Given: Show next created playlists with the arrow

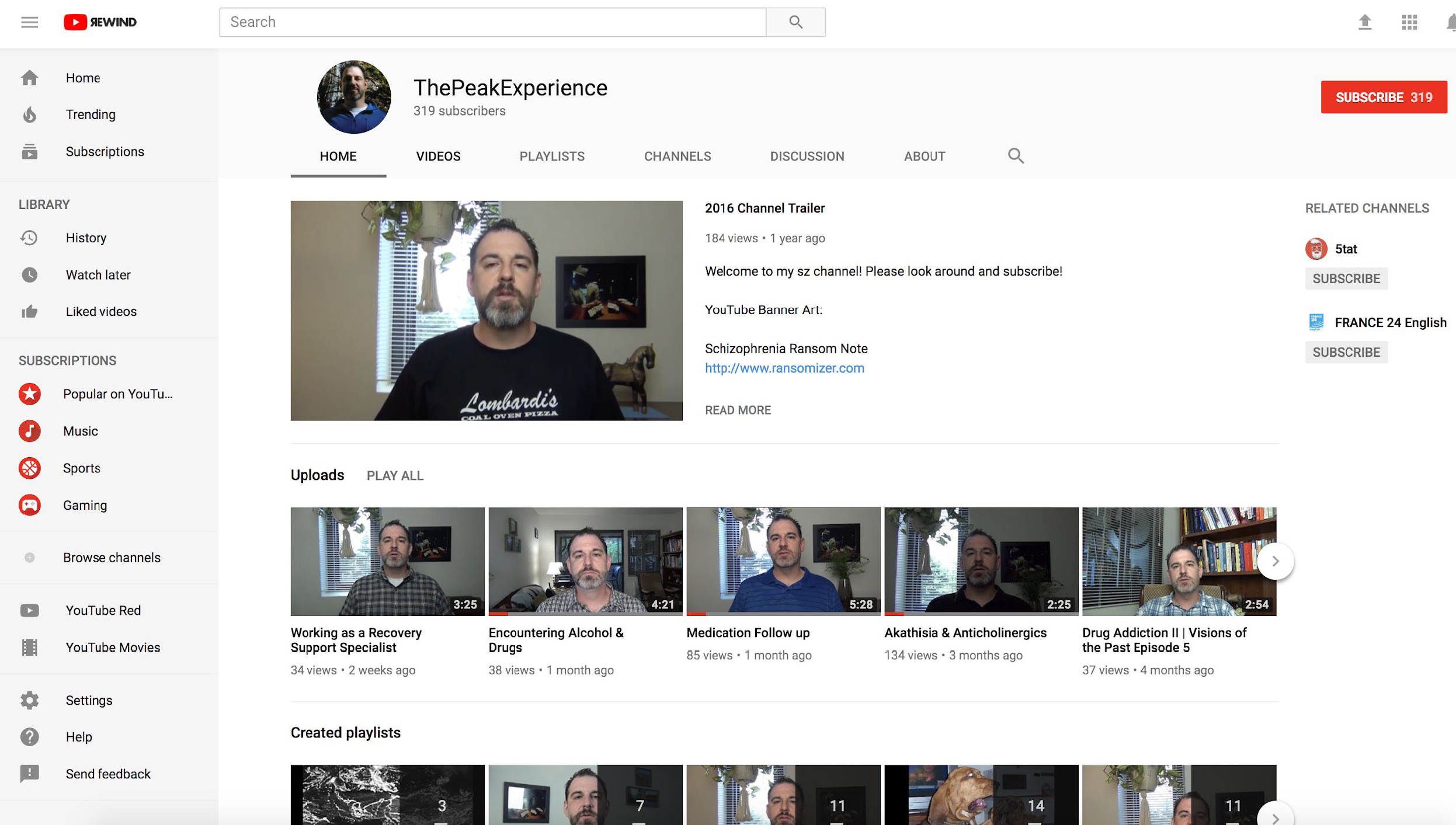Looking at the screenshot, I should tap(1276, 817).
